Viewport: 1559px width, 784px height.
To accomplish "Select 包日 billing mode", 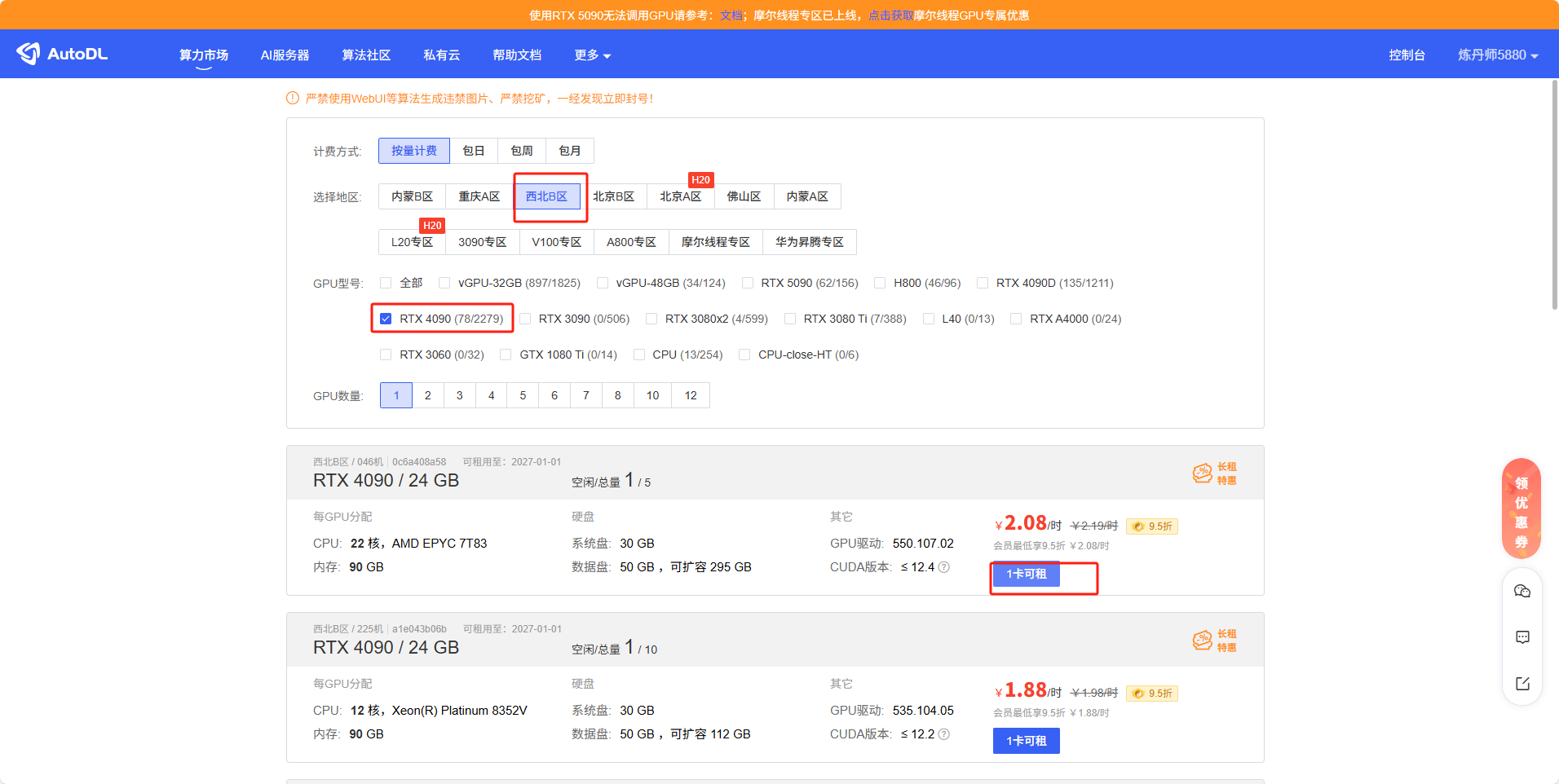I will (474, 151).
